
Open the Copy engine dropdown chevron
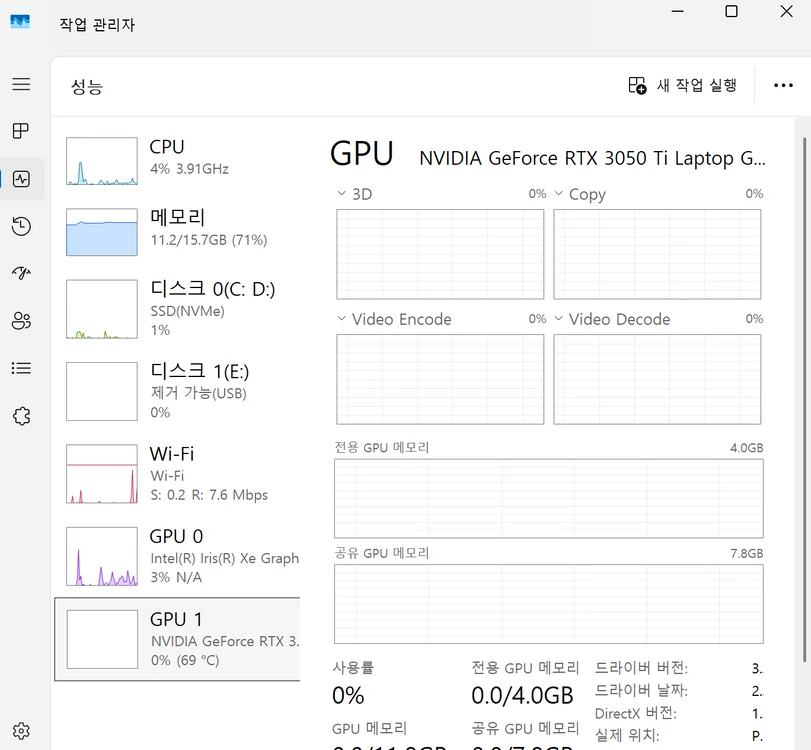coord(559,193)
